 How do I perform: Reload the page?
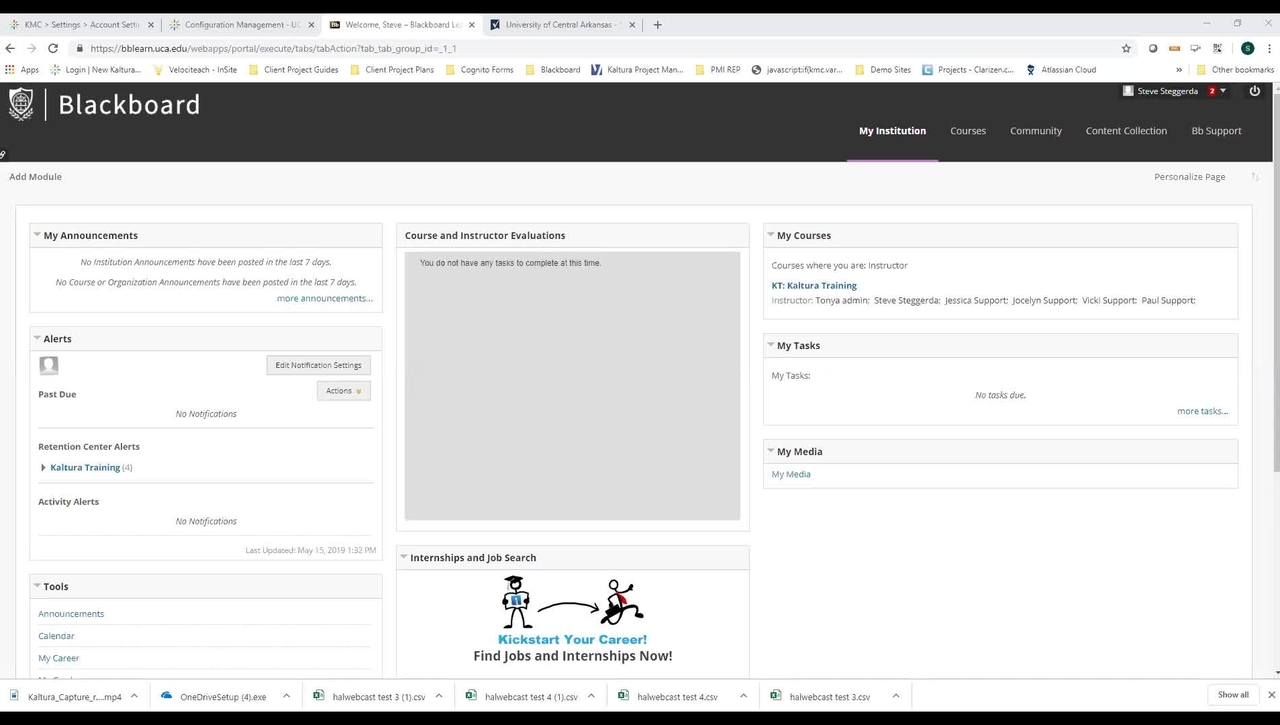[x=53, y=48]
